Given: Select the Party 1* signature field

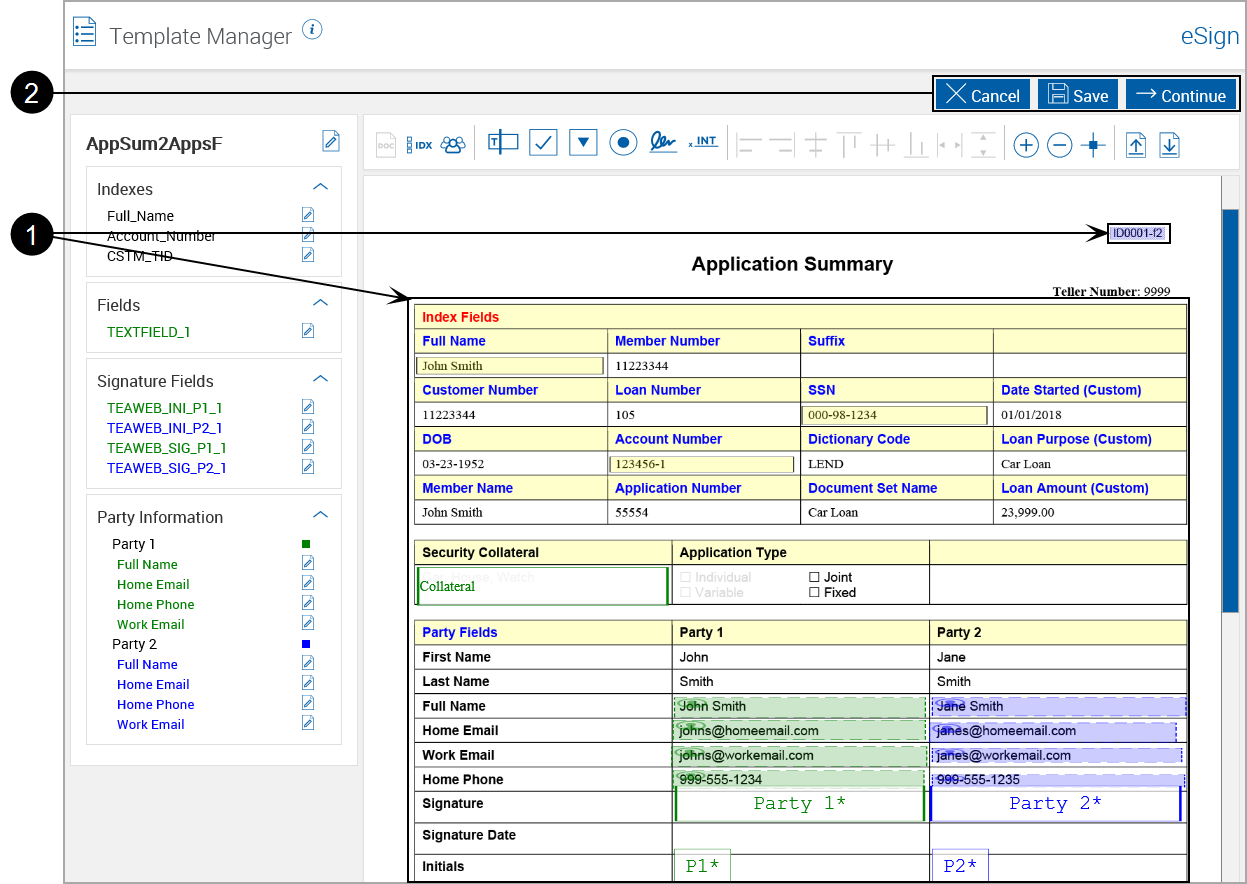Looking at the screenshot, I should point(800,804).
